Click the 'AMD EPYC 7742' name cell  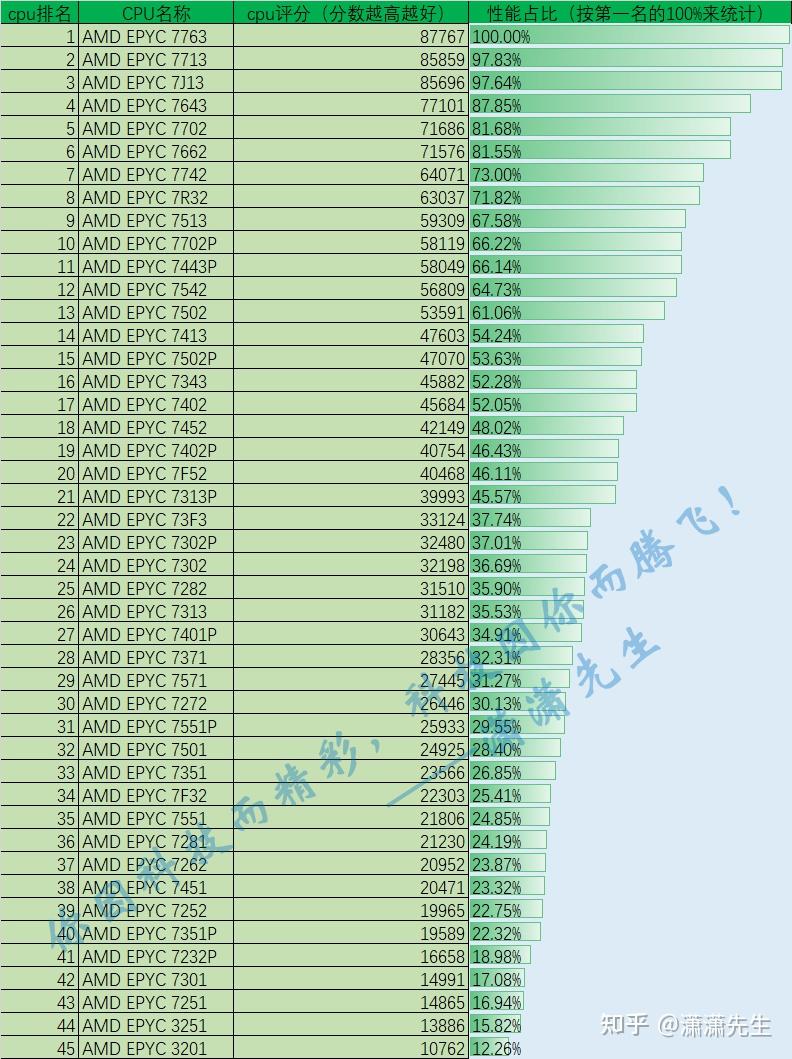[156, 174]
